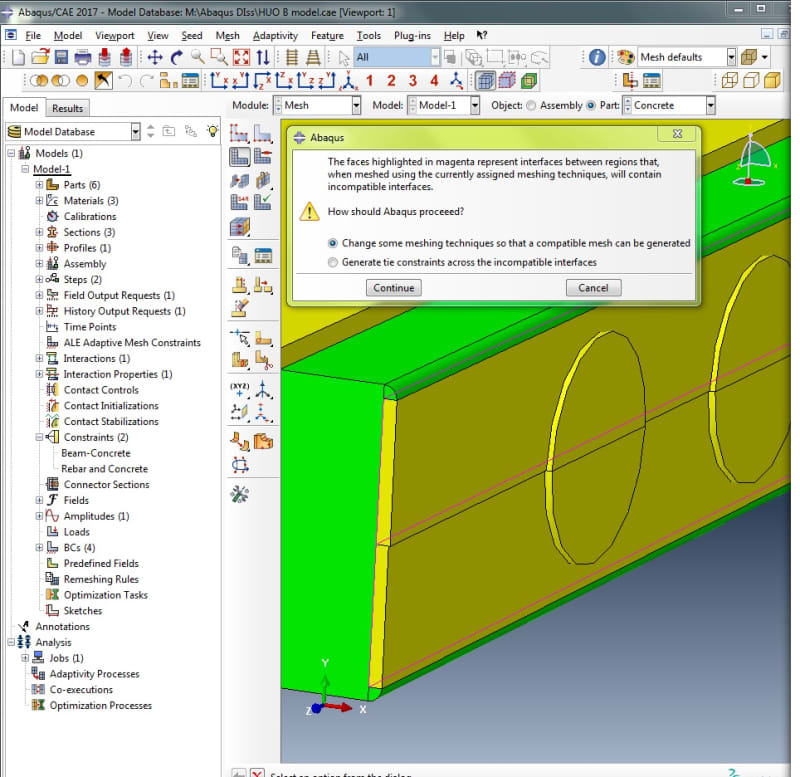Select the Magnify View tool
The image size is (800, 777).
point(198,57)
